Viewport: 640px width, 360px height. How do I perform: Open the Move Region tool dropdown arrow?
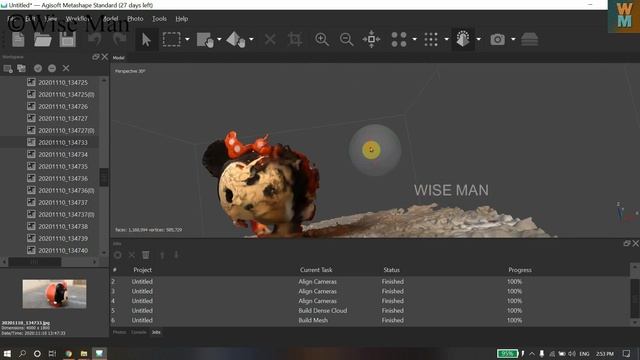219,40
